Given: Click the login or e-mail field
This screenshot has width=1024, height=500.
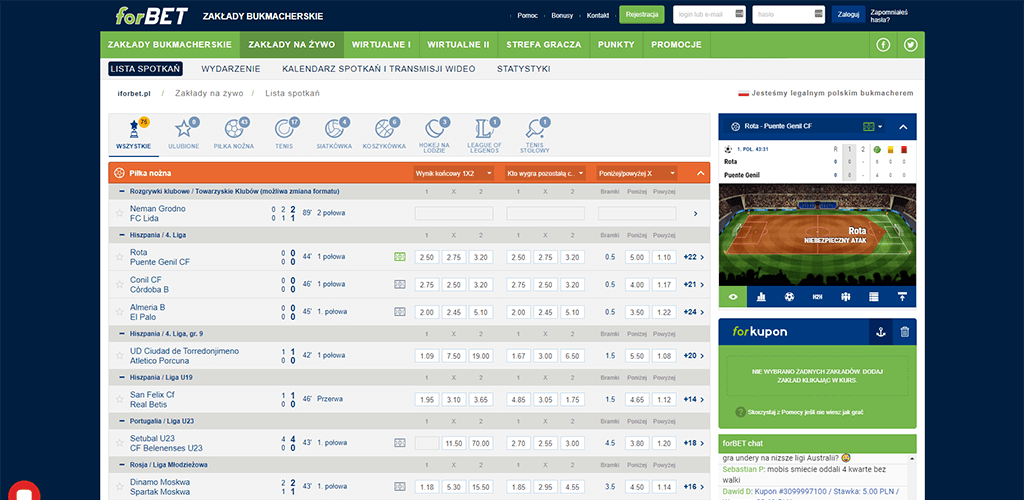Looking at the screenshot, I should (709, 15).
